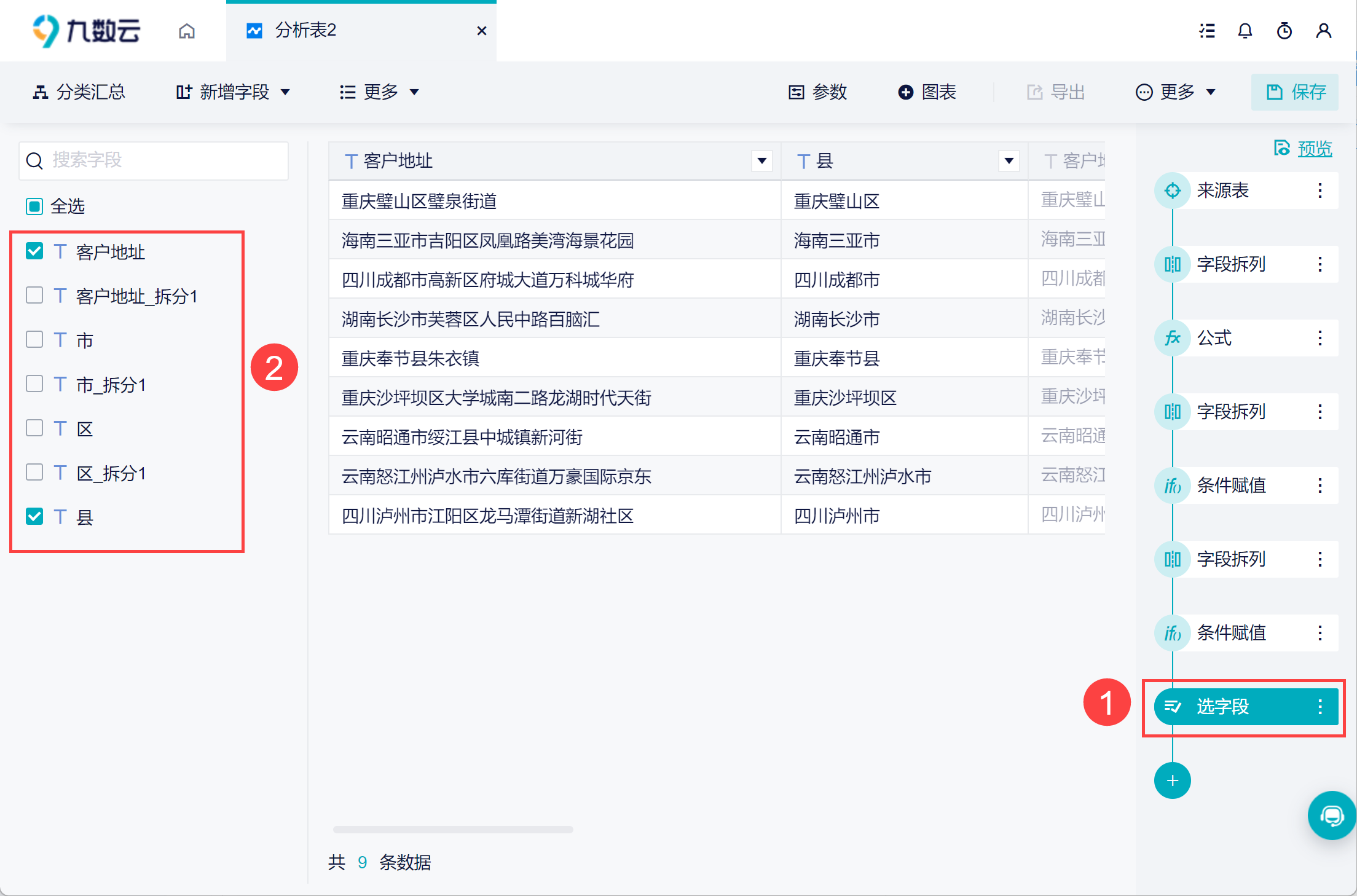Check the 市 field checkbox
Viewport: 1357px width, 896px height.
(34, 339)
